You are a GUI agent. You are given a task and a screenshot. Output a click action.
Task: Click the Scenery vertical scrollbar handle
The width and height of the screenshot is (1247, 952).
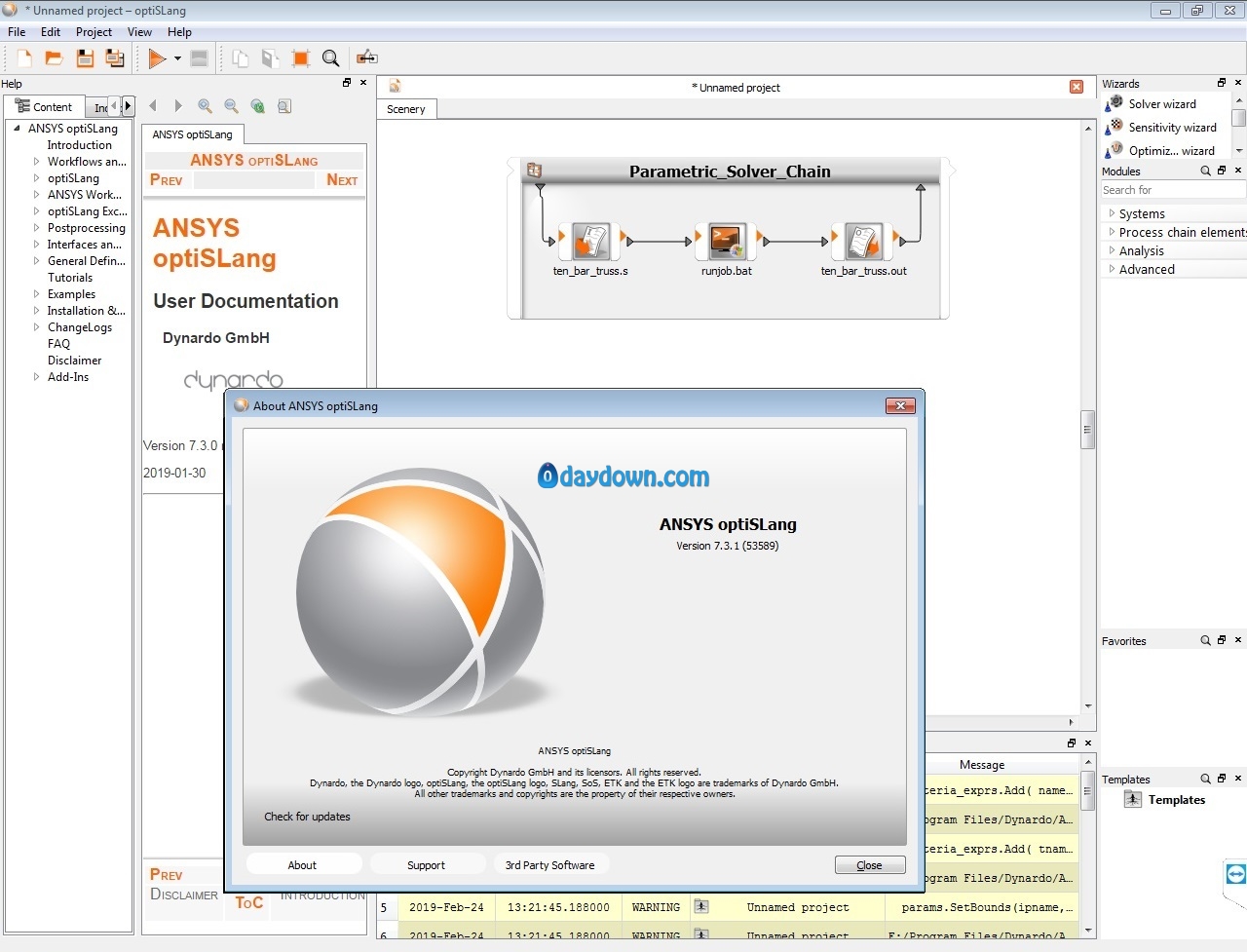click(x=1088, y=430)
